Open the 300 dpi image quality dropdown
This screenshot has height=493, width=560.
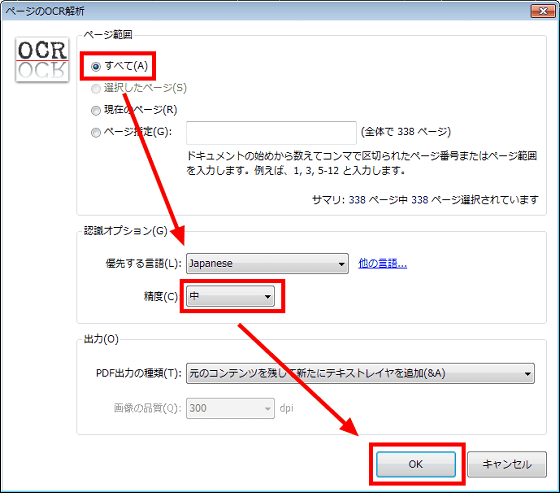click(x=230, y=408)
